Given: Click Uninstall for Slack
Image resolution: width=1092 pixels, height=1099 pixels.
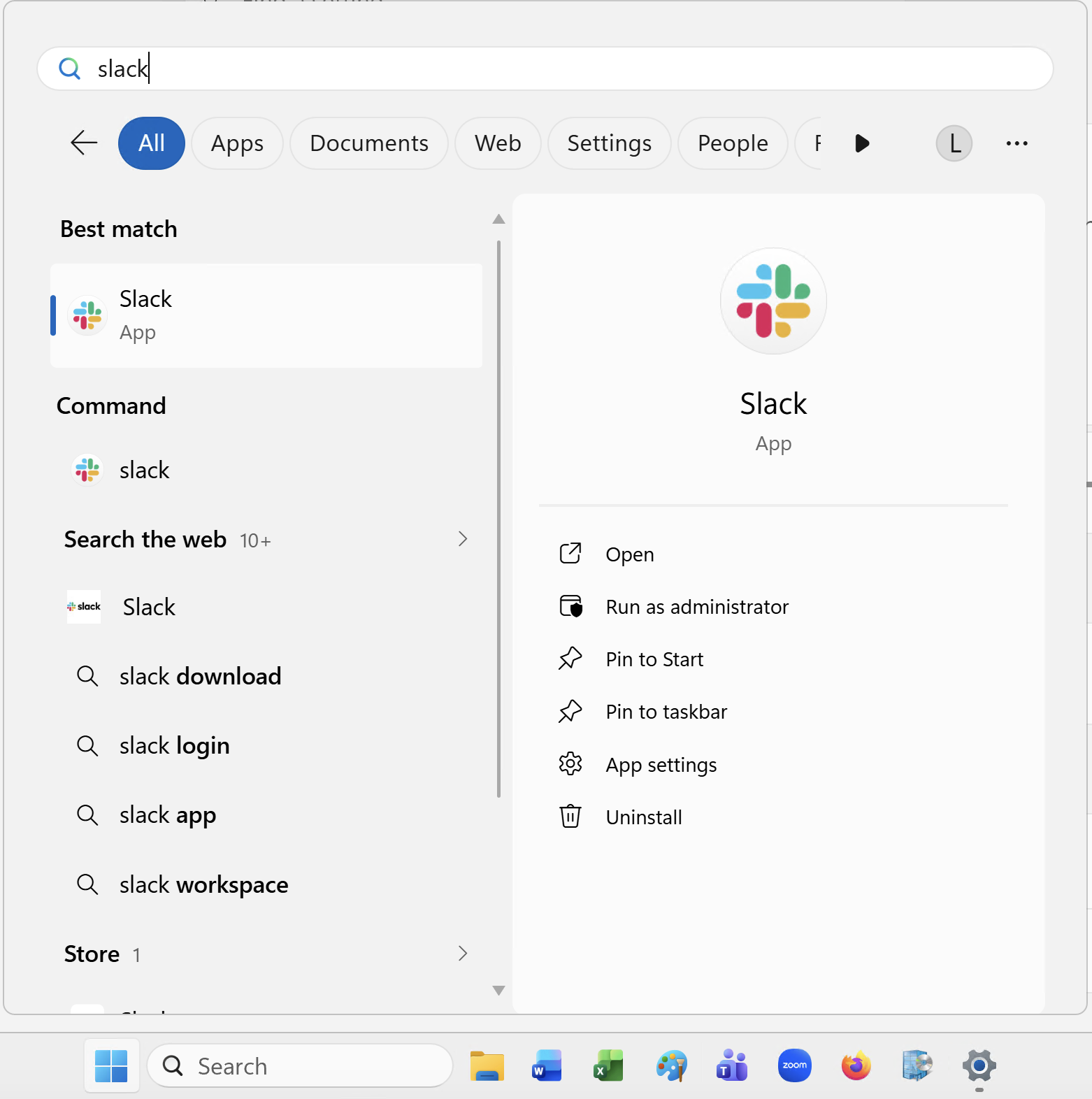Looking at the screenshot, I should pos(644,817).
